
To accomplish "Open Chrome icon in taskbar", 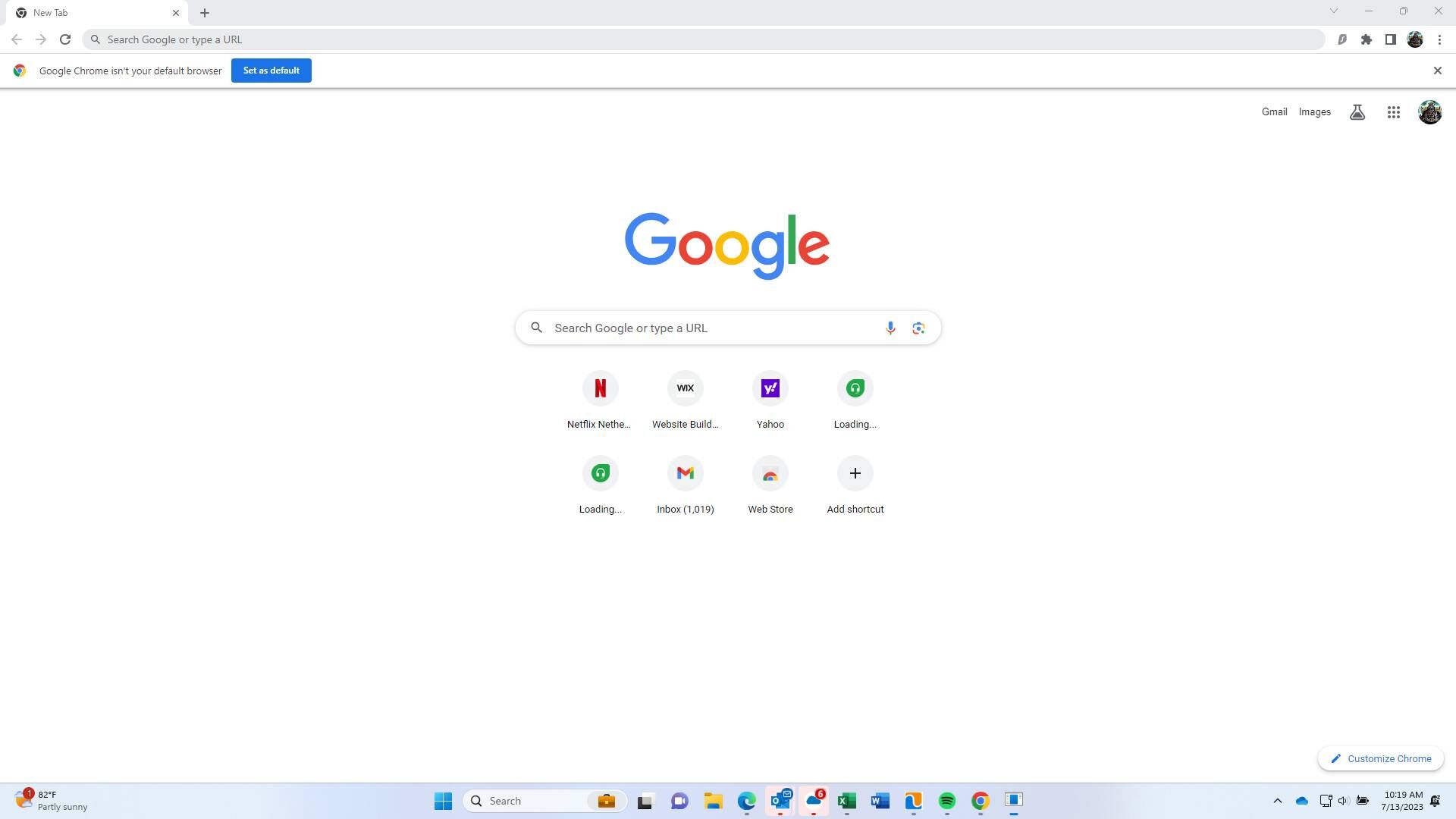I will (x=980, y=801).
